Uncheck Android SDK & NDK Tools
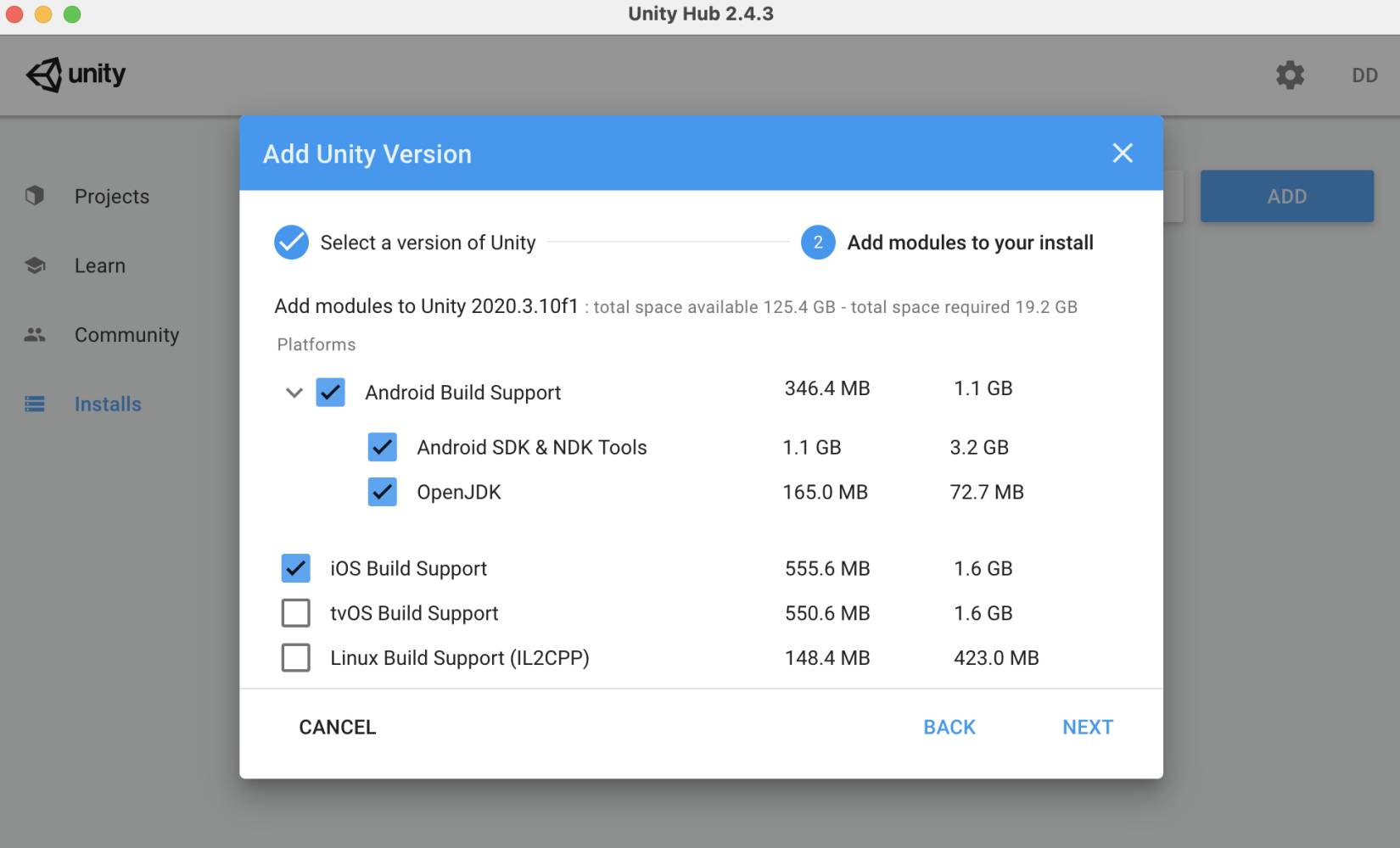The height and width of the screenshot is (848, 1400). (x=382, y=447)
